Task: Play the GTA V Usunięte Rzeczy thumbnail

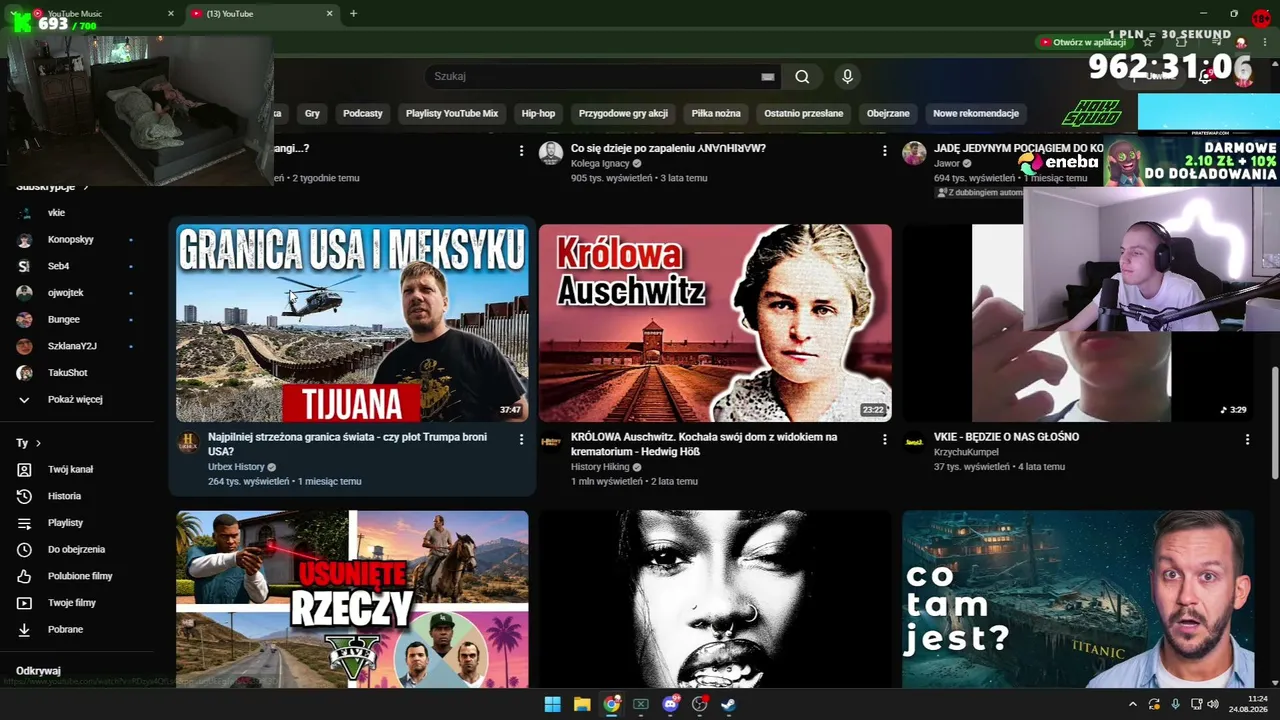Action: 352,599
